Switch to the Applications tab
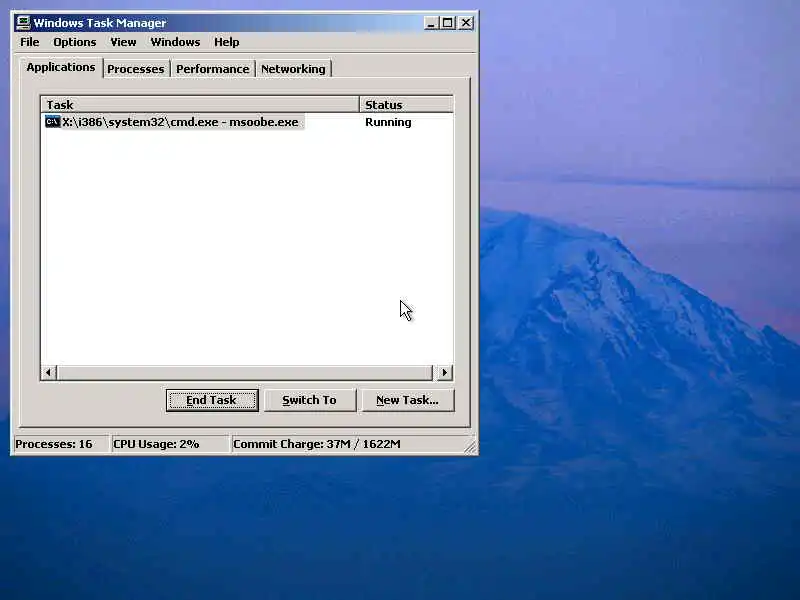Image resolution: width=800 pixels, height=600 pixels. (61, 67)
